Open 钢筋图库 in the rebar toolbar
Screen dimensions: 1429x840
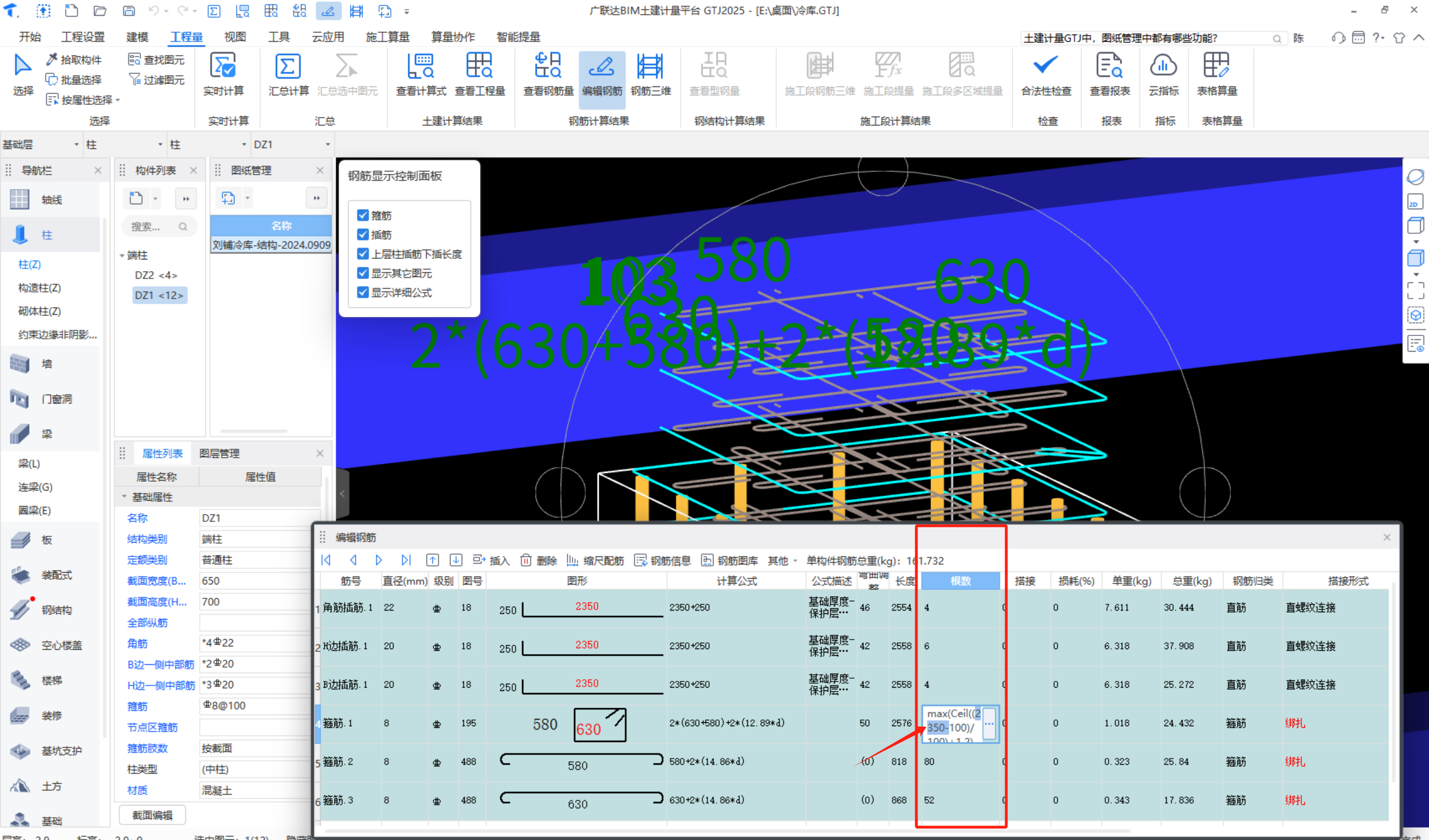click(730, 560)
